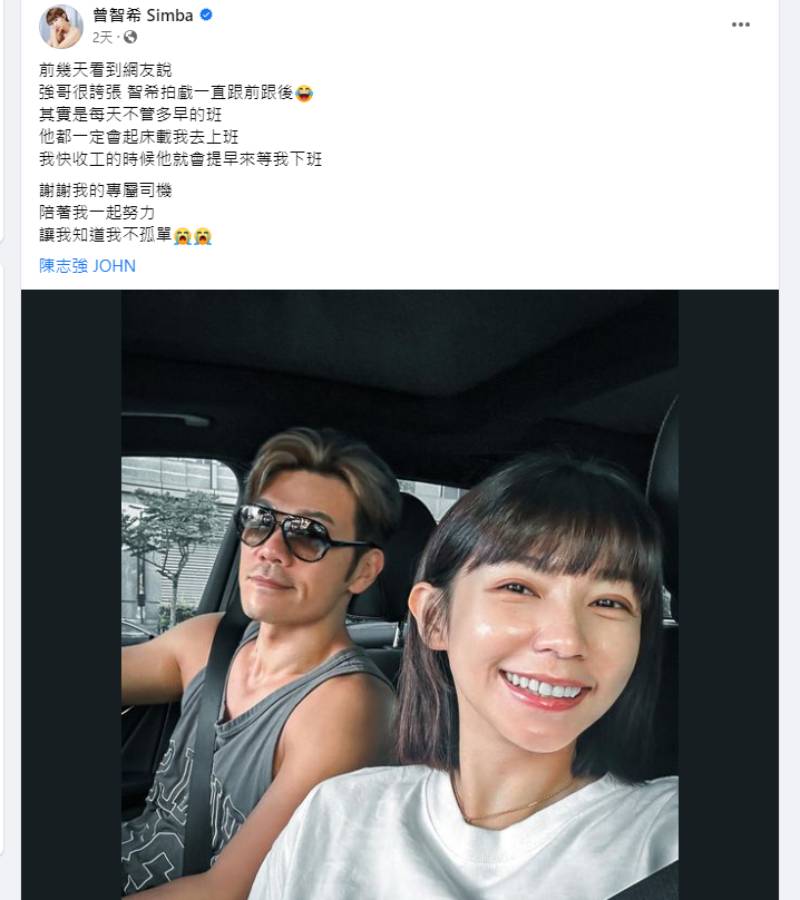
Task: Open the three-dot post options menu
Action: (740, 25)
